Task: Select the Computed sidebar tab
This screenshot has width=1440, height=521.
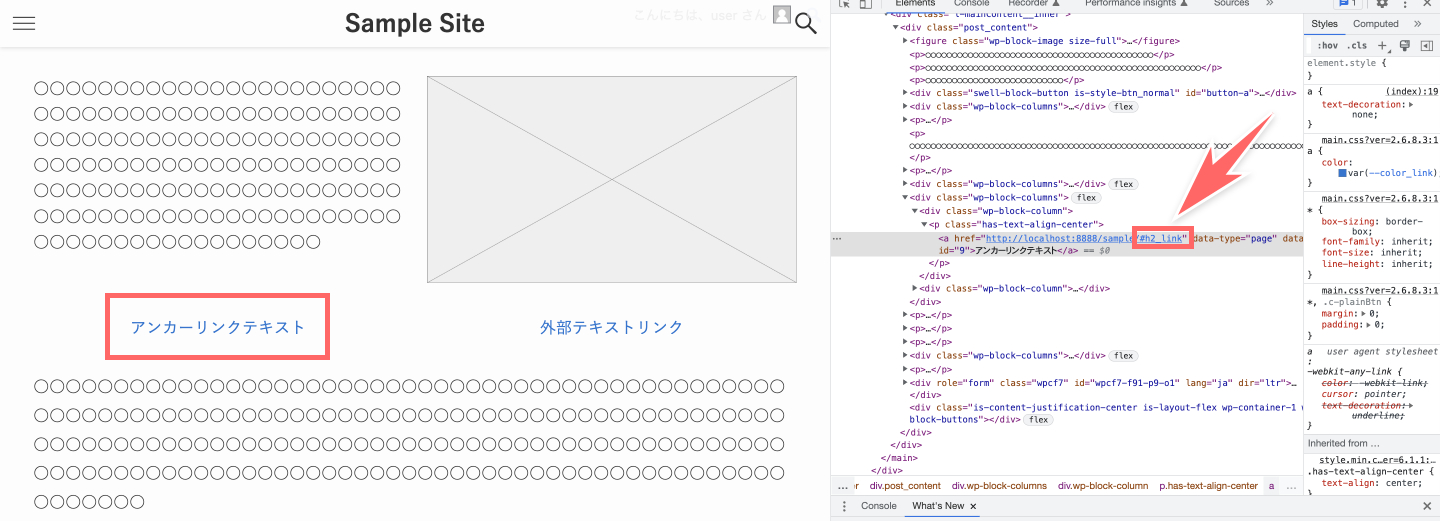Action: click(1376, 24)
